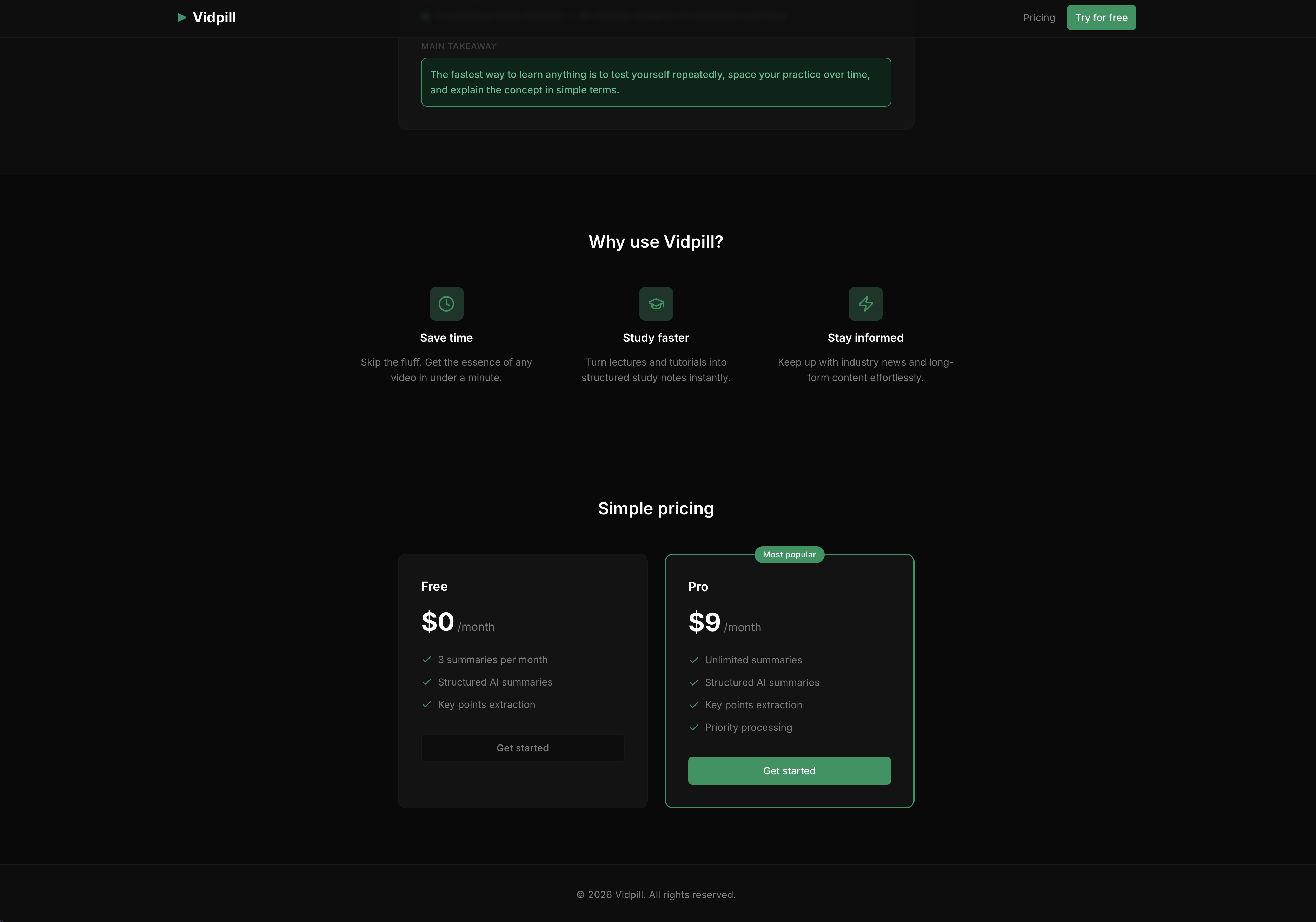This screenshot has height=922, width=1316.
Task: Click checkmark beside Priority processing
Action: point(693,727)
